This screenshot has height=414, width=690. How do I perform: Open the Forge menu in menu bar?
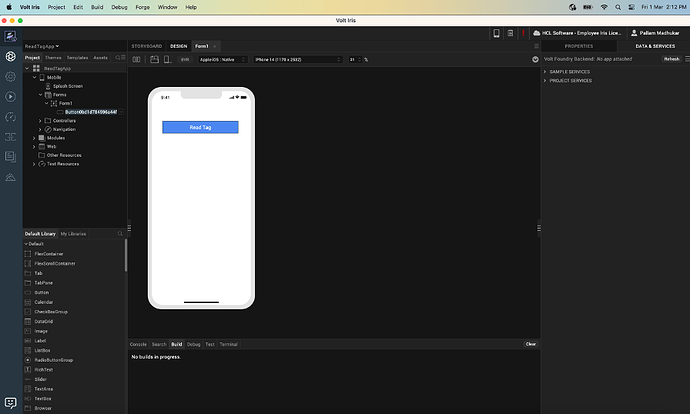(143, 7)
